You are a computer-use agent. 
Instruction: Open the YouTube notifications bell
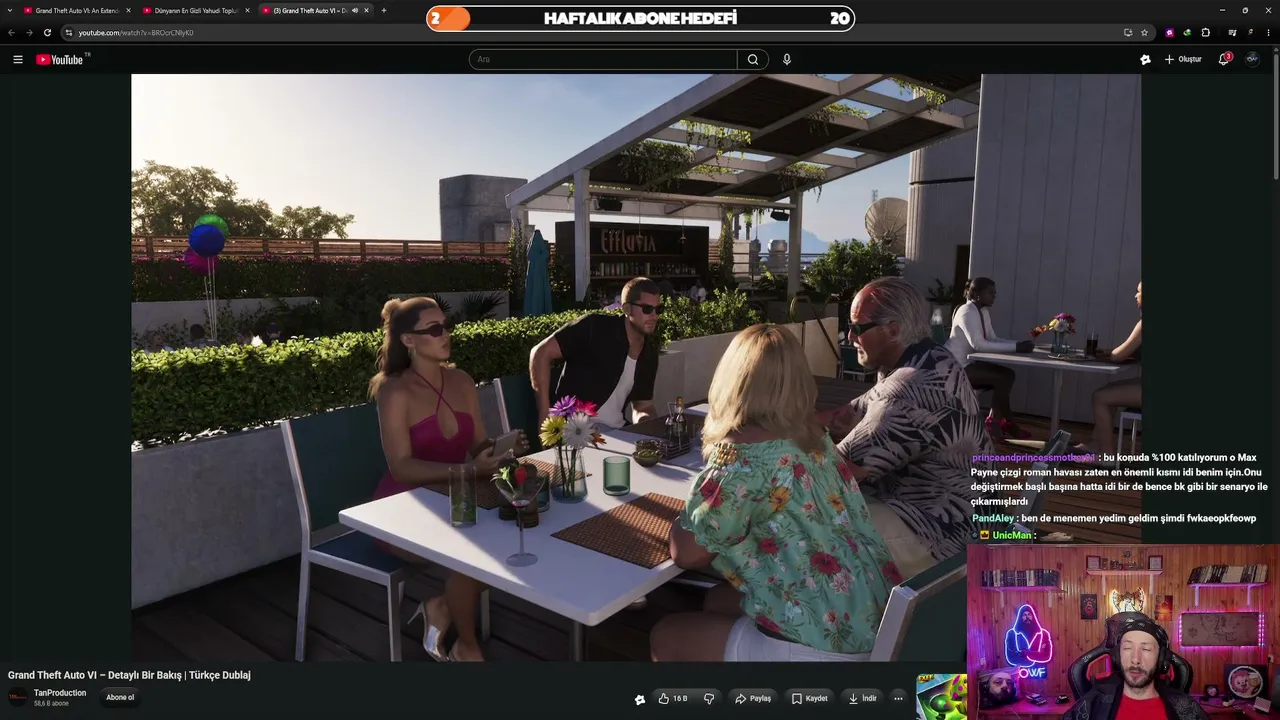[x=1224, y=59]
